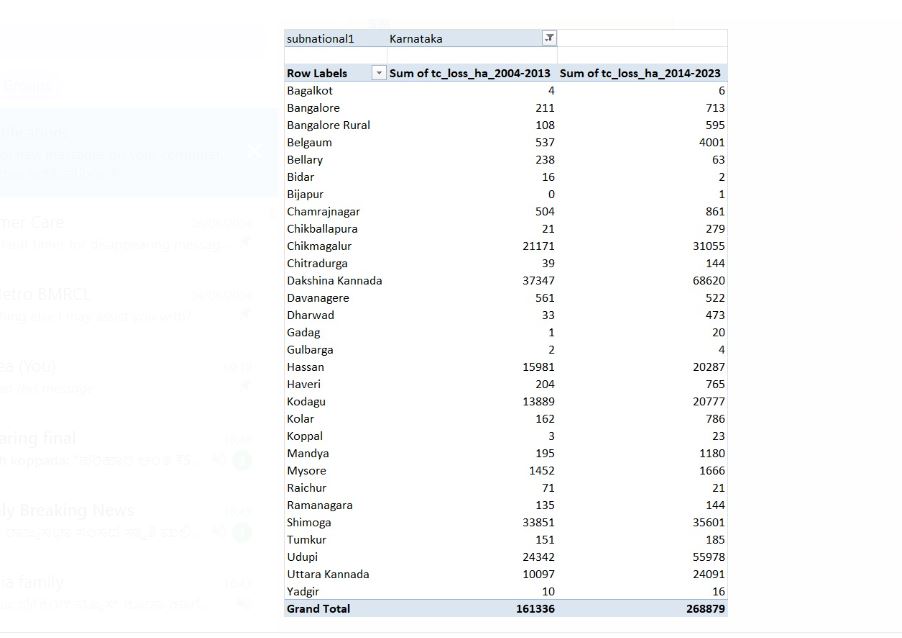Select grand total value 161336
This screenshot has width=902, height=638.
[536, 609]
